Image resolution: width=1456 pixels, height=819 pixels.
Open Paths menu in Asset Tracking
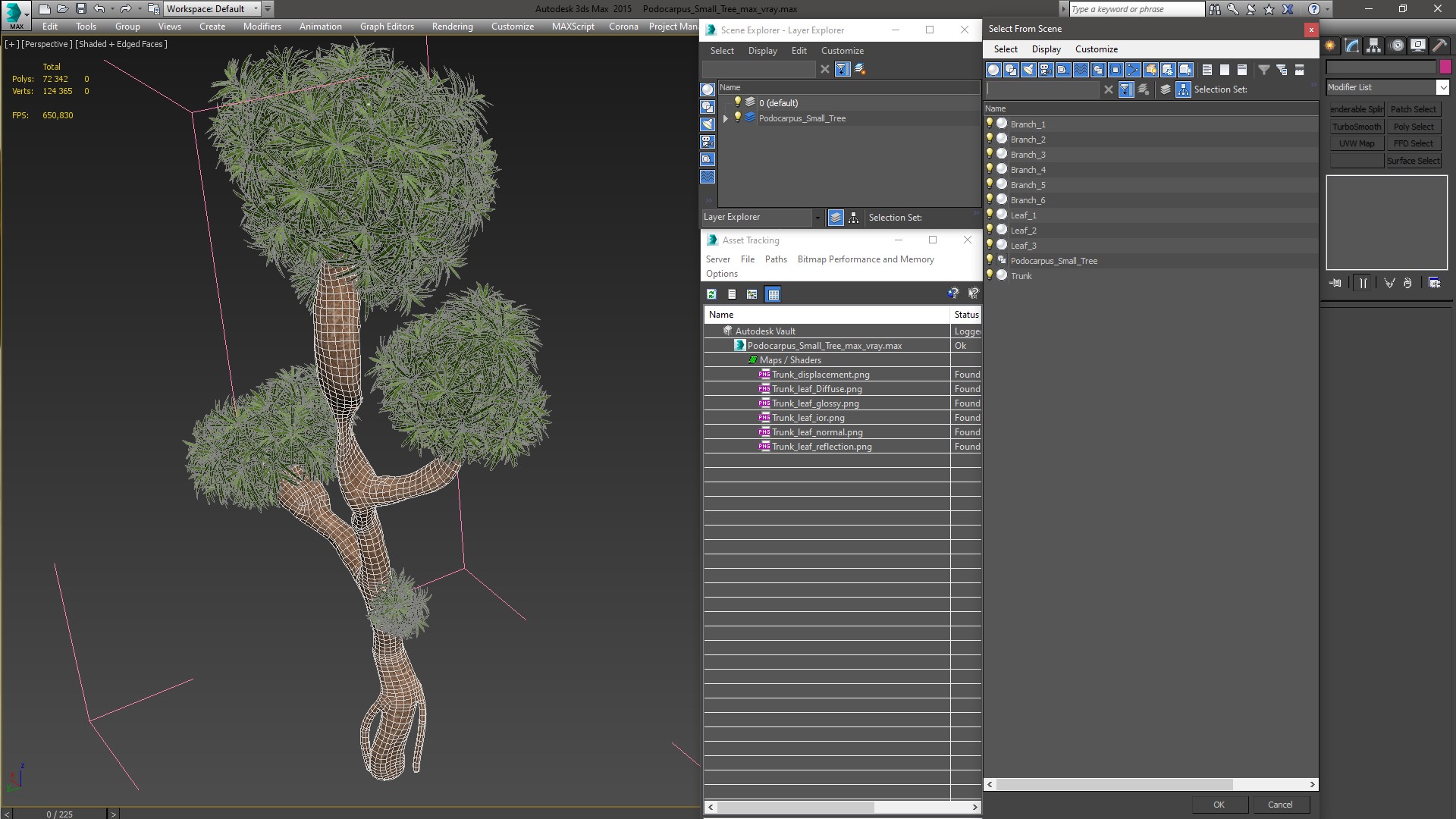pyautogui.click(x=775, y=259)
